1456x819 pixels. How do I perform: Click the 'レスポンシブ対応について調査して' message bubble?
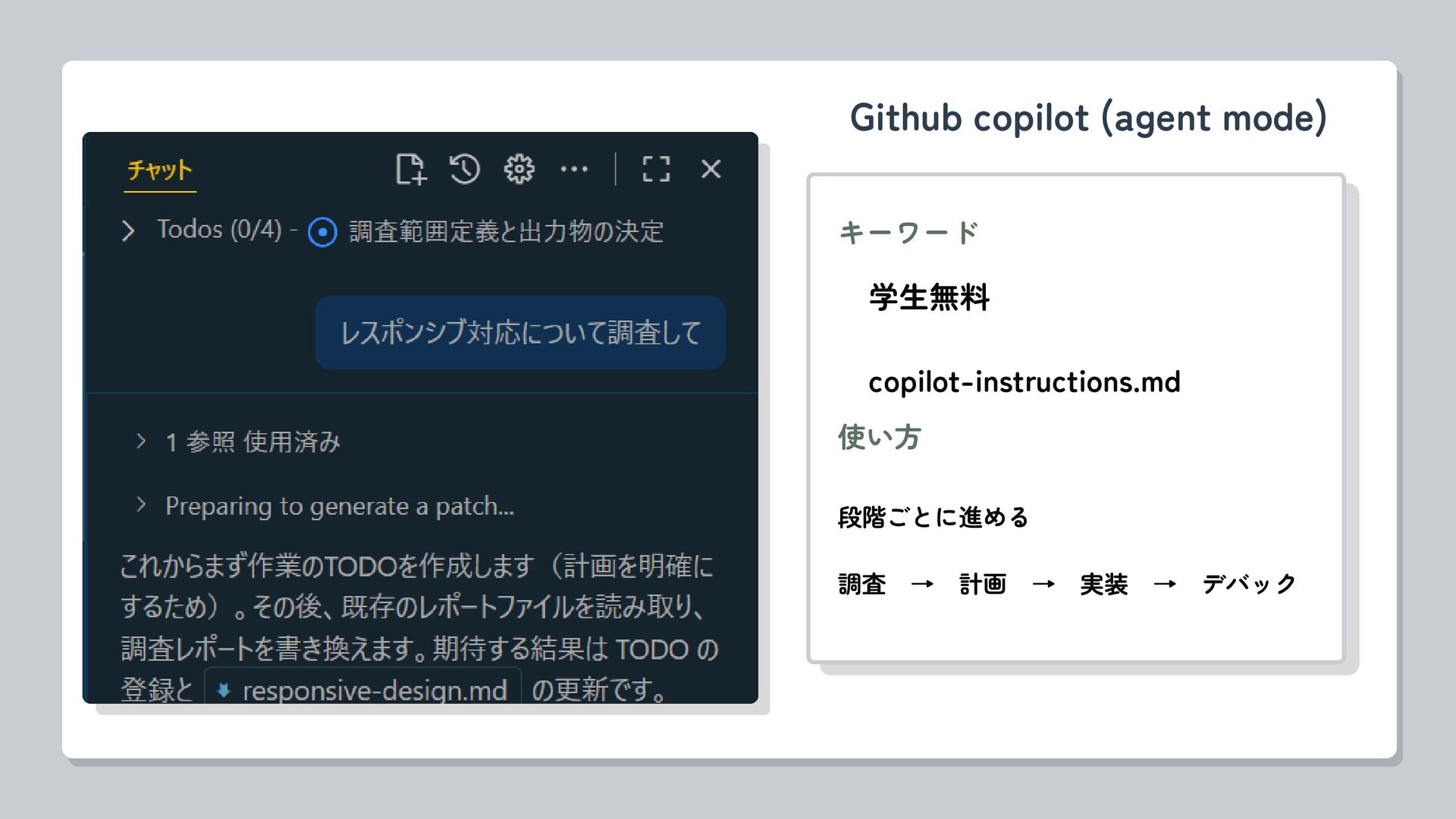(520, 333)
